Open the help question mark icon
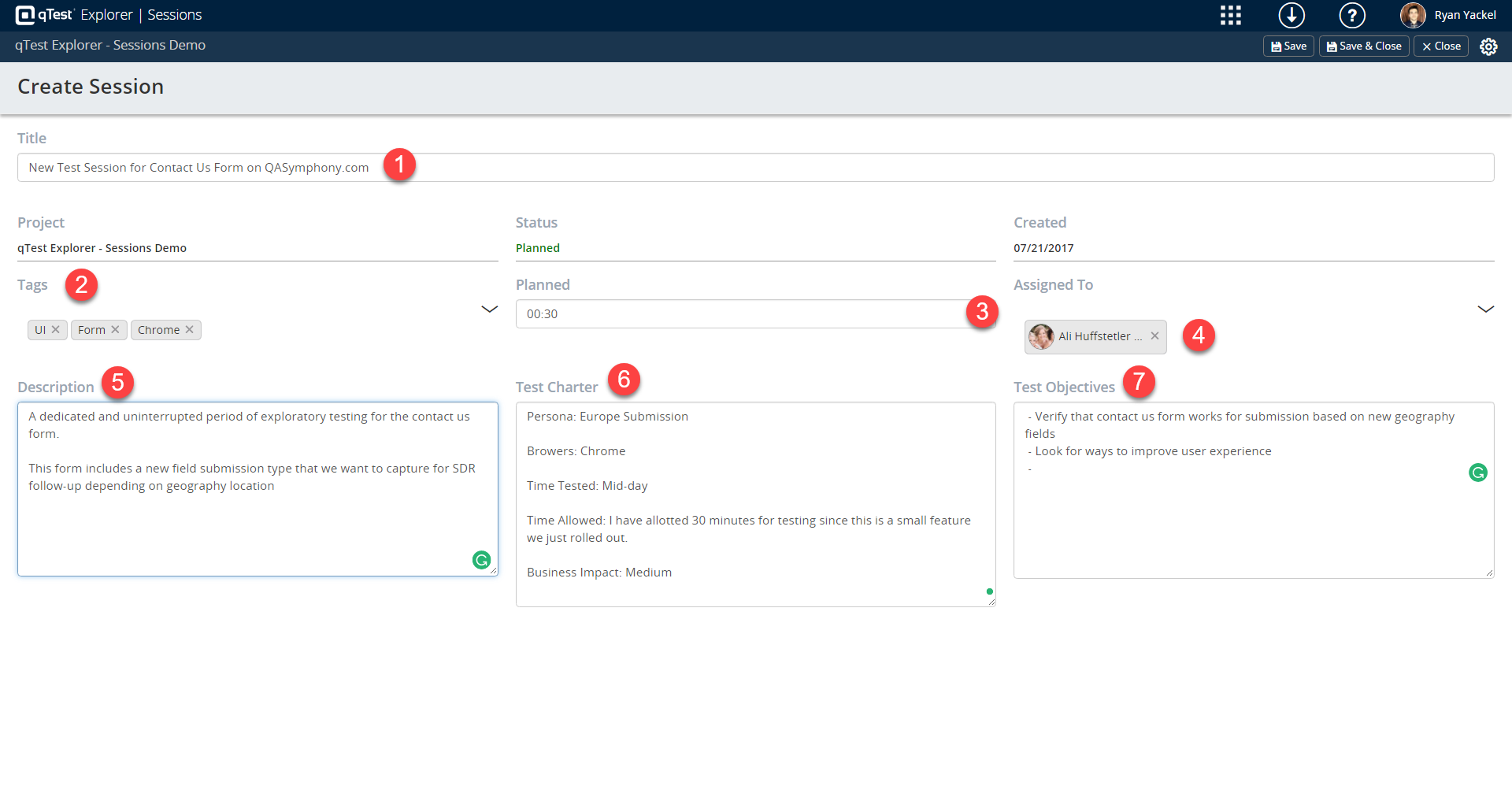Image resolution: width=1512 pixels, height=797 pixels. point(1352,15)
